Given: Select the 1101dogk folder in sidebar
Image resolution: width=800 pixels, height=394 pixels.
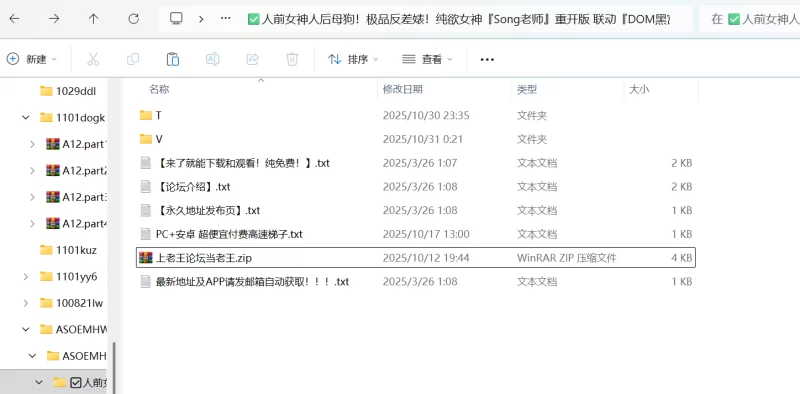Looking at the screenshot, I should point(72,118).
